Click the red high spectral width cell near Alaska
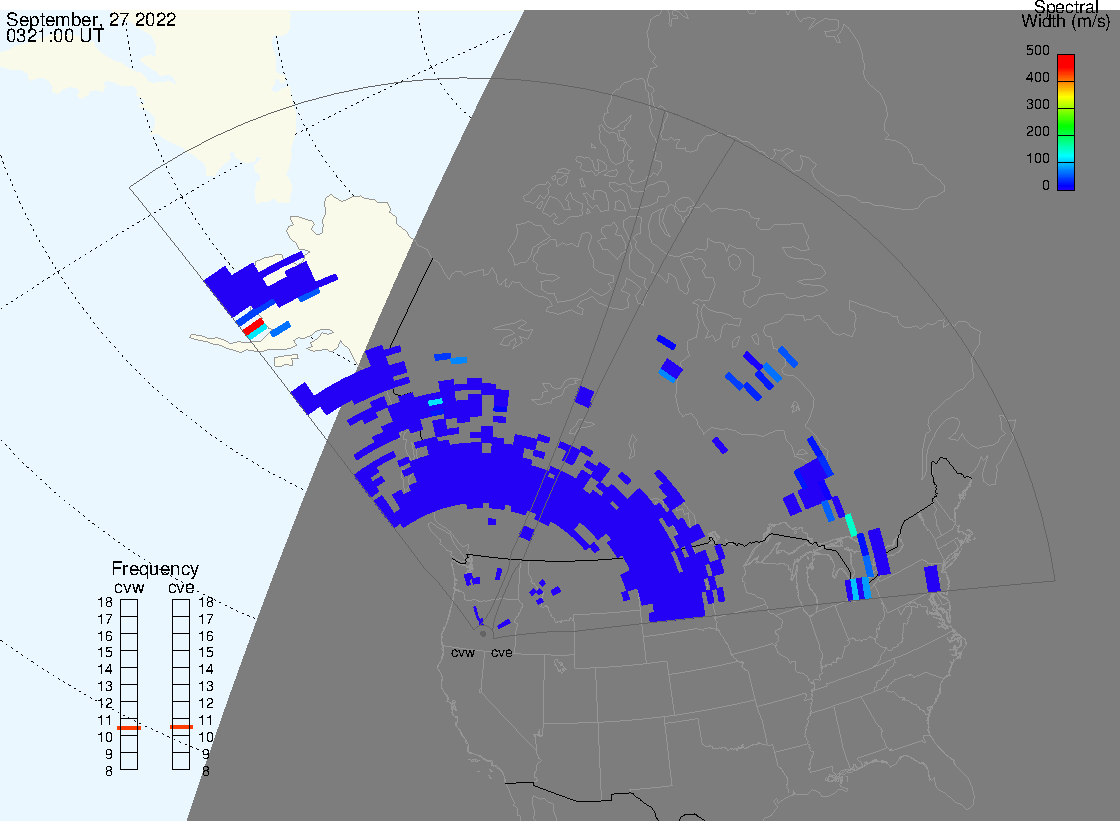 (x=253, y=327)
